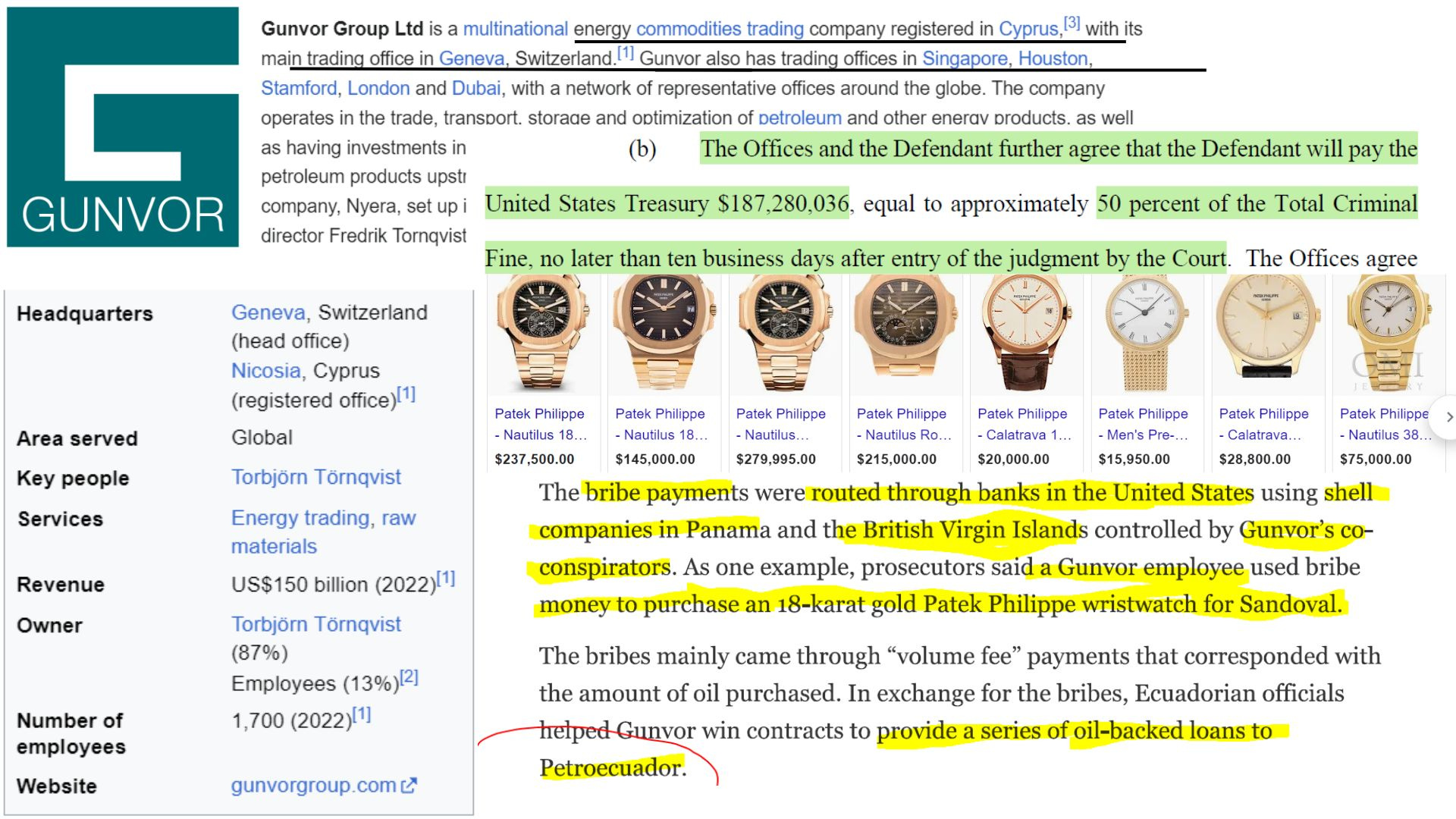Image resolution: width=1456 pixels, height=819 pixels.
Task: Open the $20,000.00 Calatrava watch image
Action: point(1026,334)
